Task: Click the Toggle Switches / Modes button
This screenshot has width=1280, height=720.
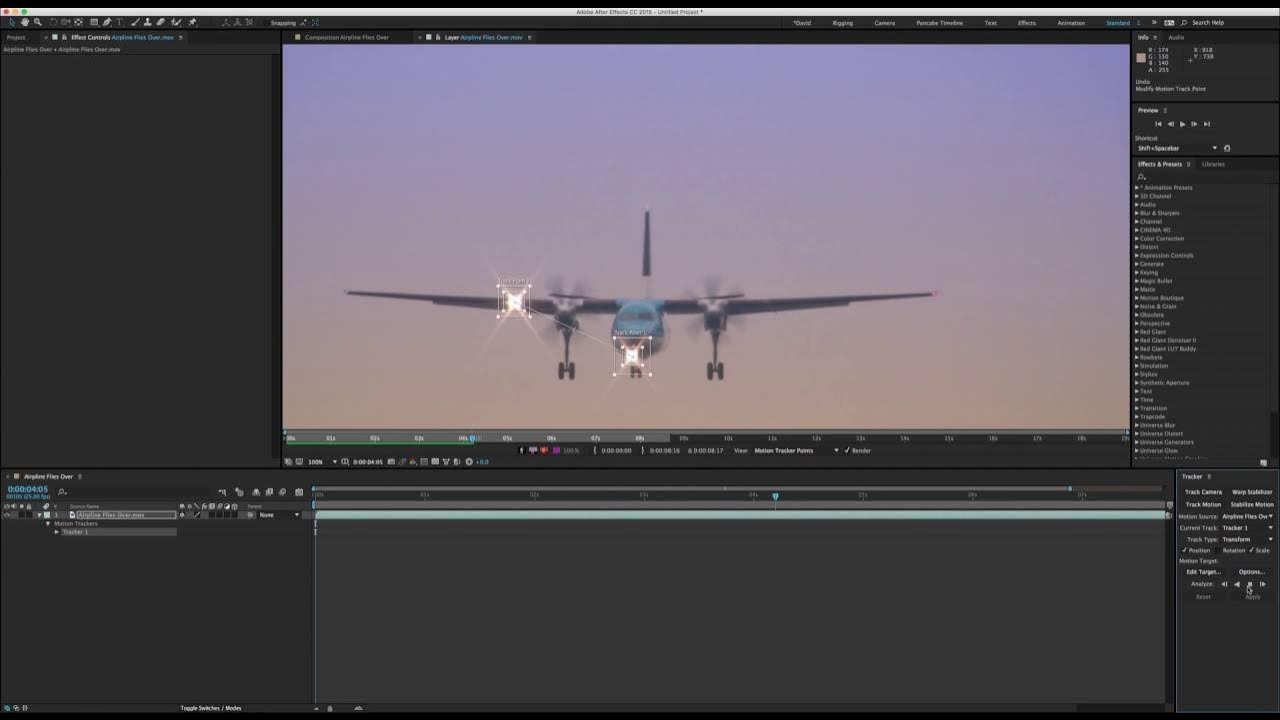Action: pos(211,708)
